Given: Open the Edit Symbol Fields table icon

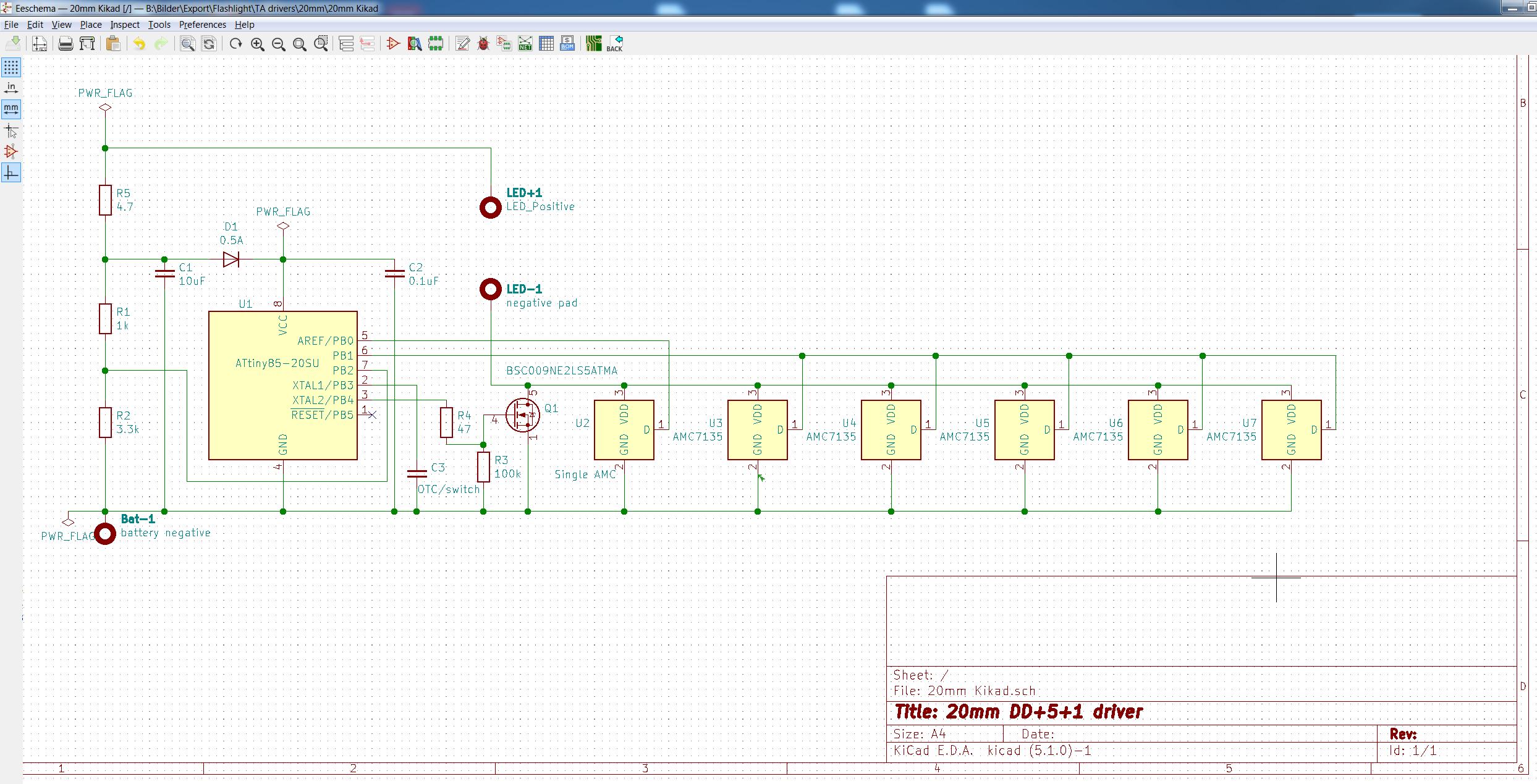Looking at the screenshot, I should pos(546,43).
